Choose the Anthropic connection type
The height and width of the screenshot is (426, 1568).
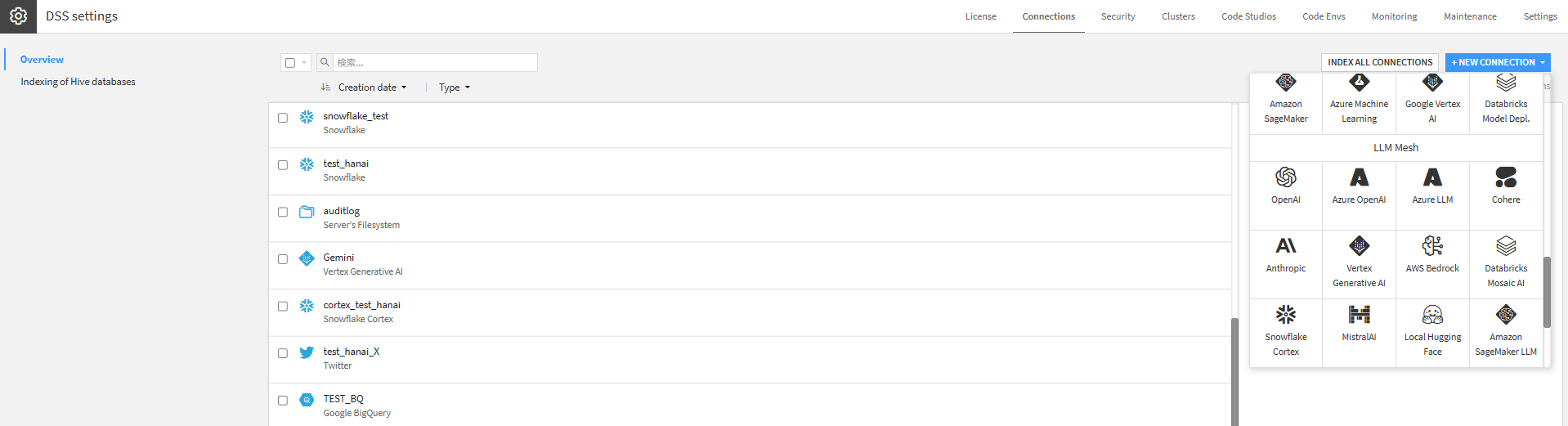[1285, 257]
